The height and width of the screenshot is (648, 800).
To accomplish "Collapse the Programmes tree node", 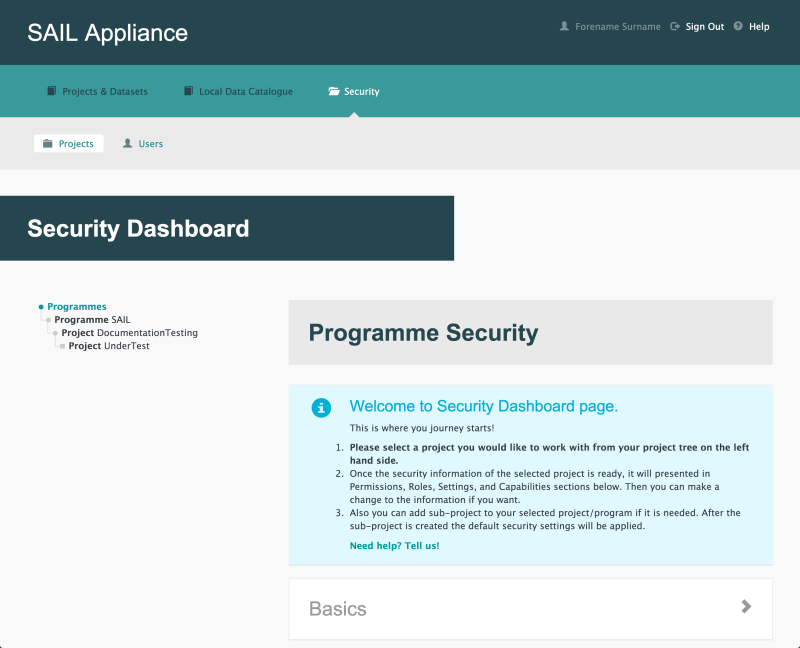I will (41, 306).
